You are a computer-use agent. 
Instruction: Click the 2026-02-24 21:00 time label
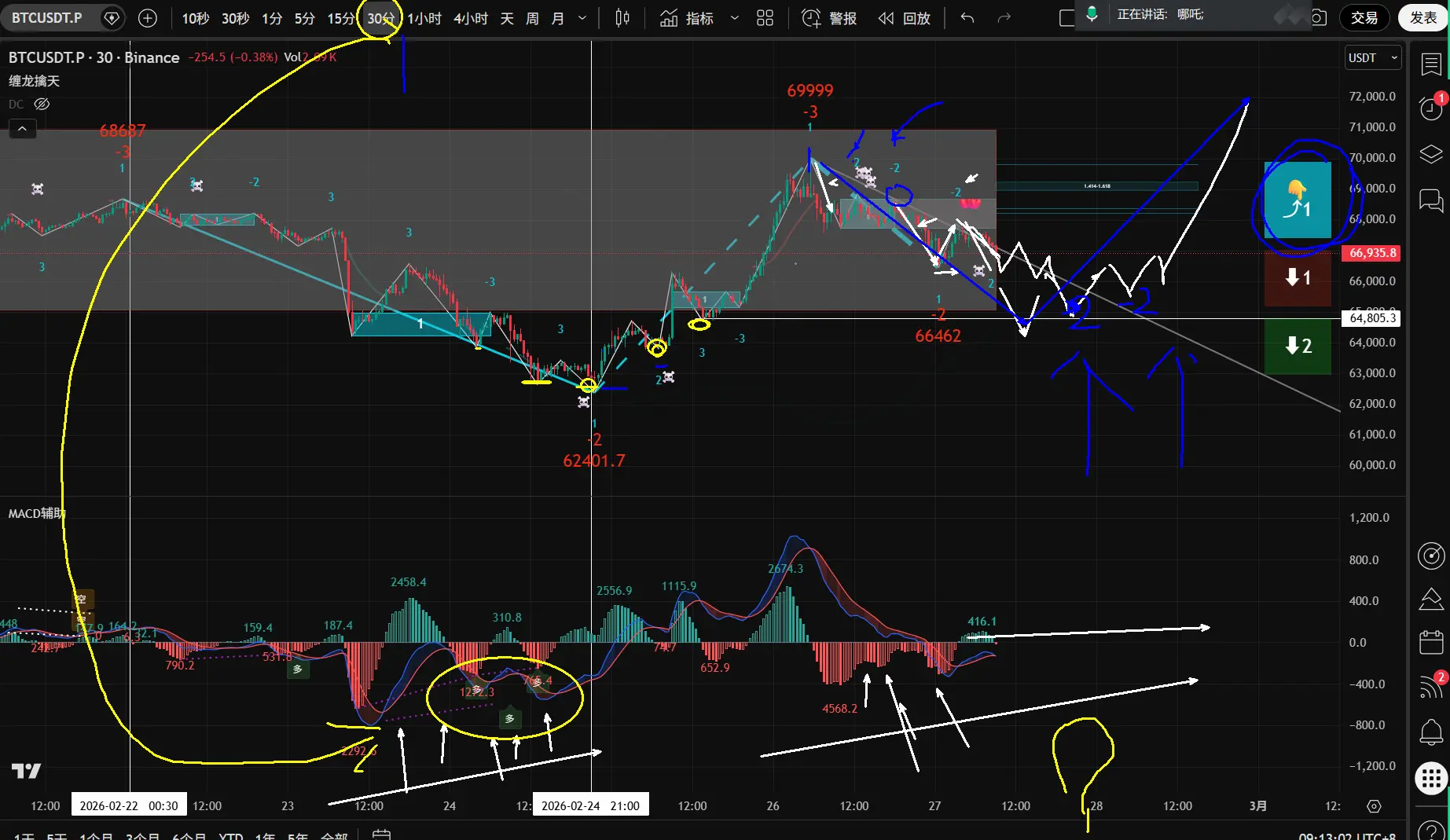pyautogui.click(x=591, y=805)
